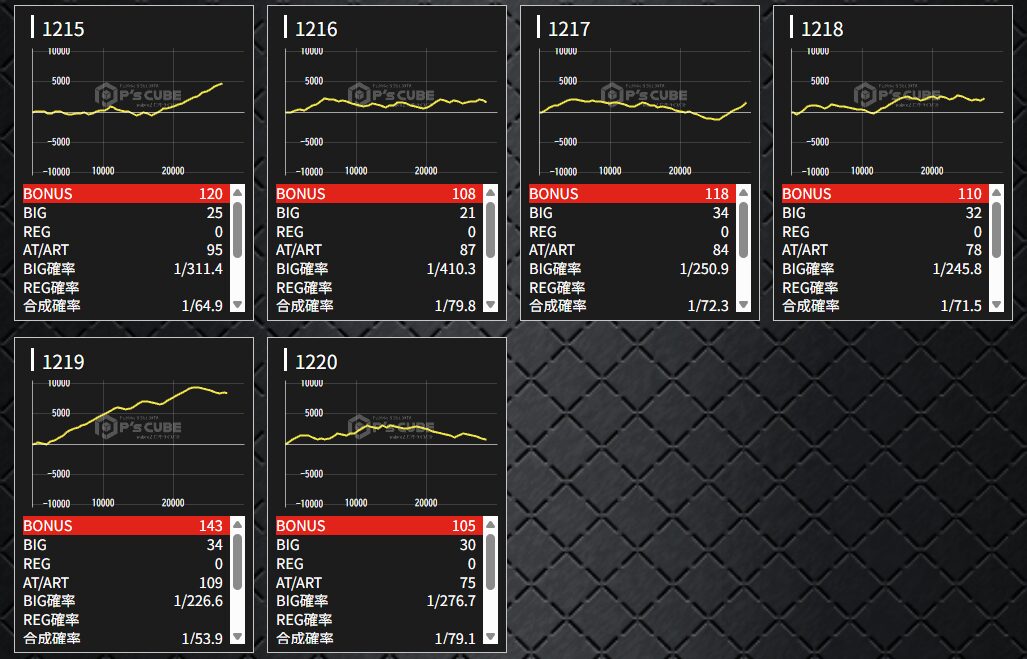Open the slump graph for machine 1215
The image size is (1027, 659).
coord(138,111)
